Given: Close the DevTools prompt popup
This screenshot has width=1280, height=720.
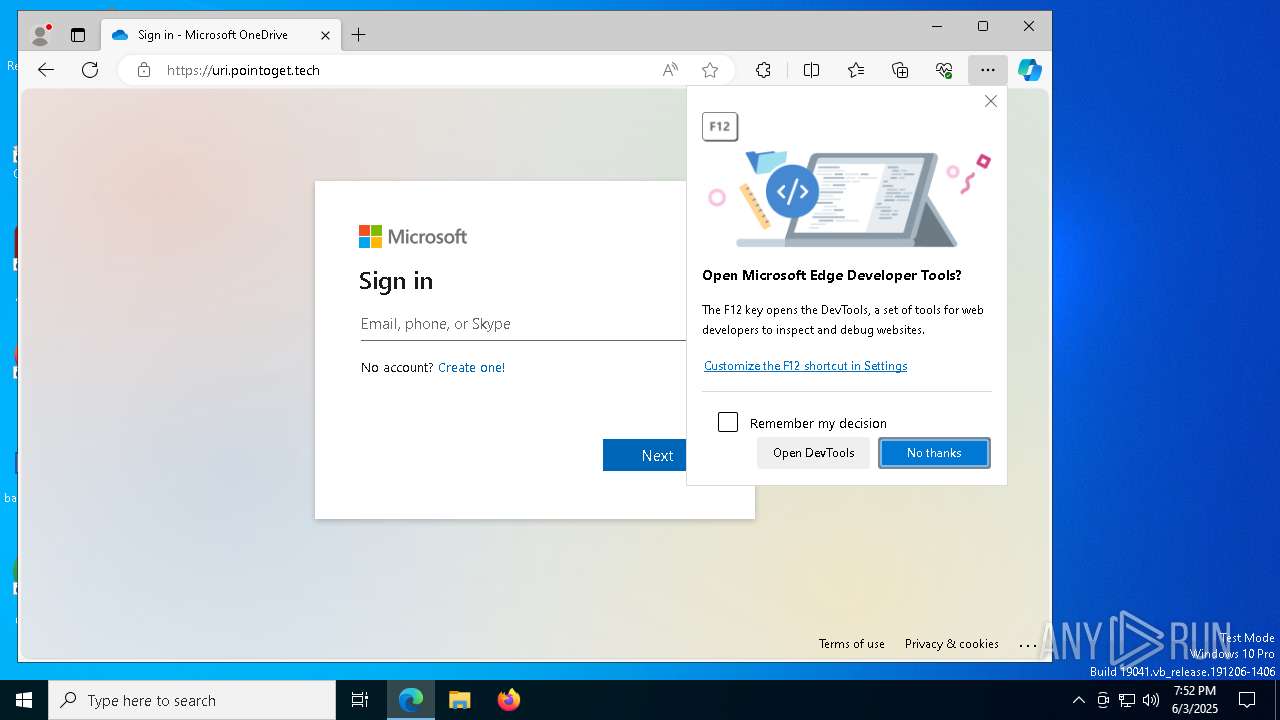Looking at the screenshot, I should (991, 101).
